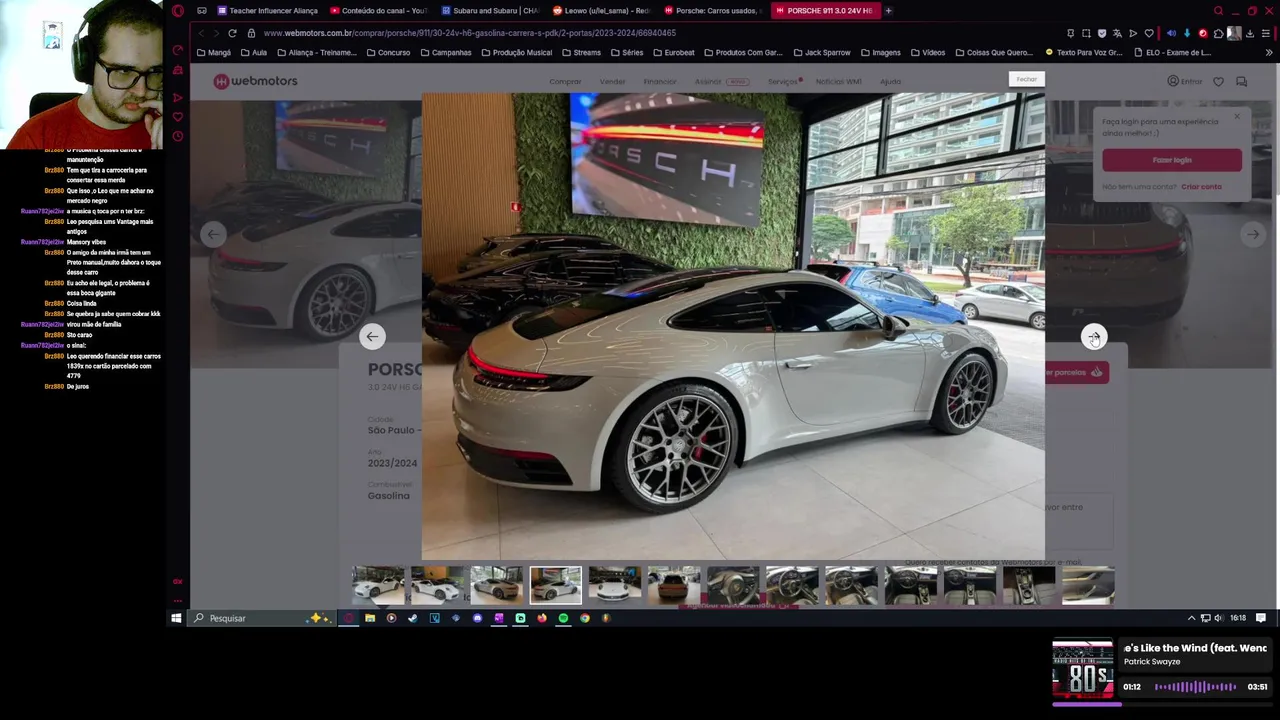
Task: Click the Opera menu logo icon
Action: [178, 10]
